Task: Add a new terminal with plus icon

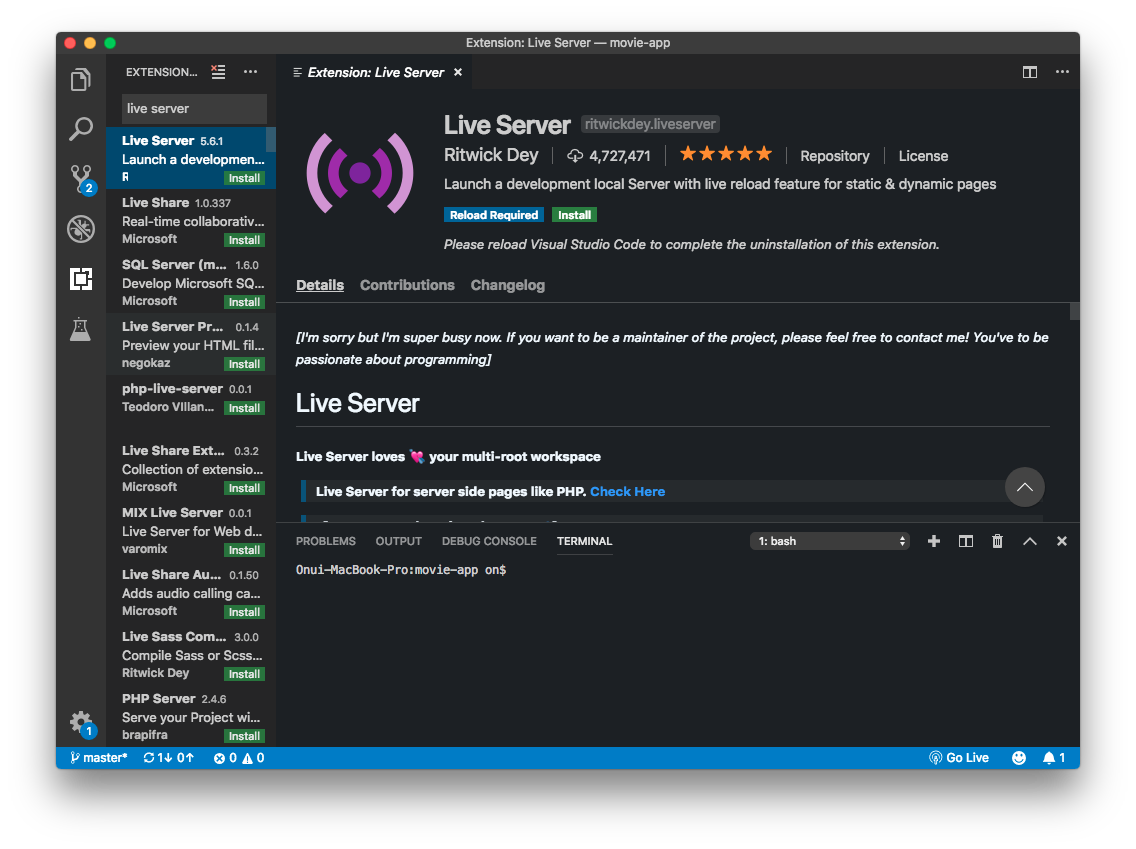Action: pyautogui.click(x=934, y=541)
